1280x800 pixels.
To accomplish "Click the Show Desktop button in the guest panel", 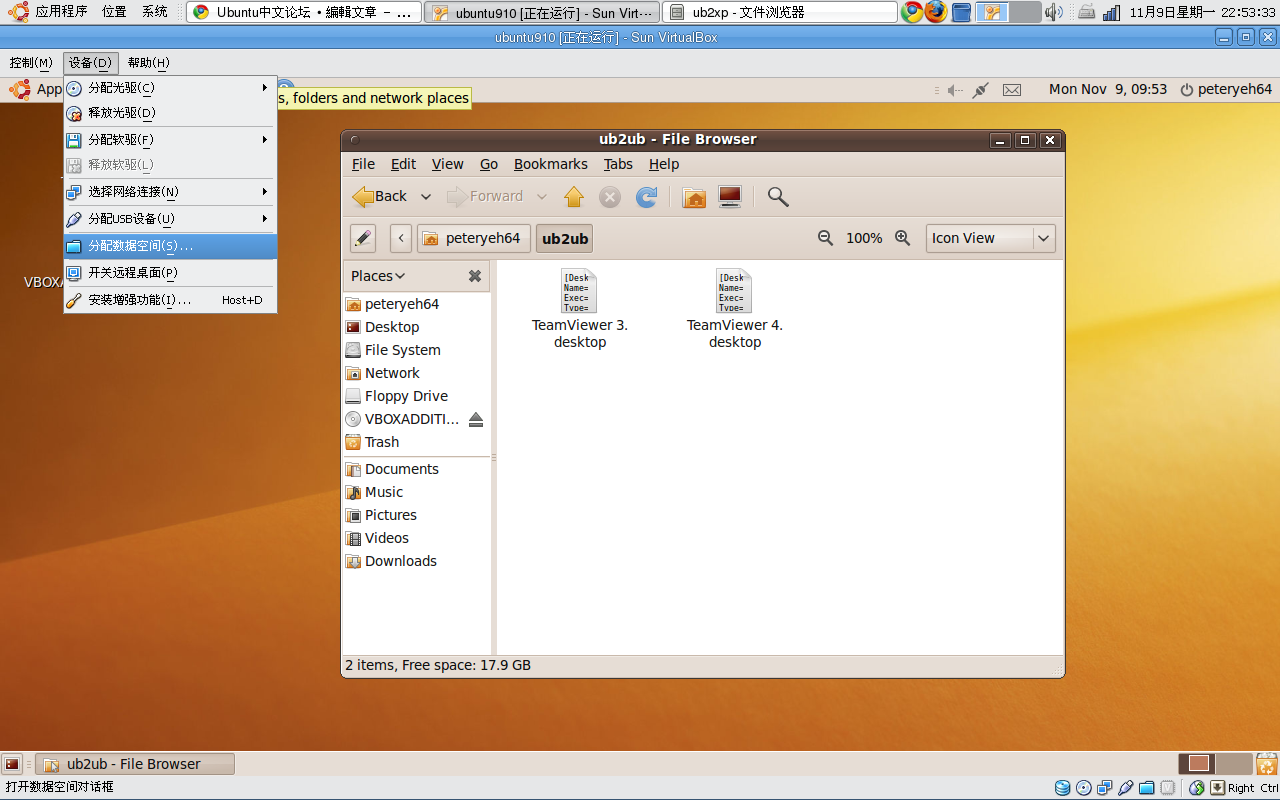I will coord(12,764).
